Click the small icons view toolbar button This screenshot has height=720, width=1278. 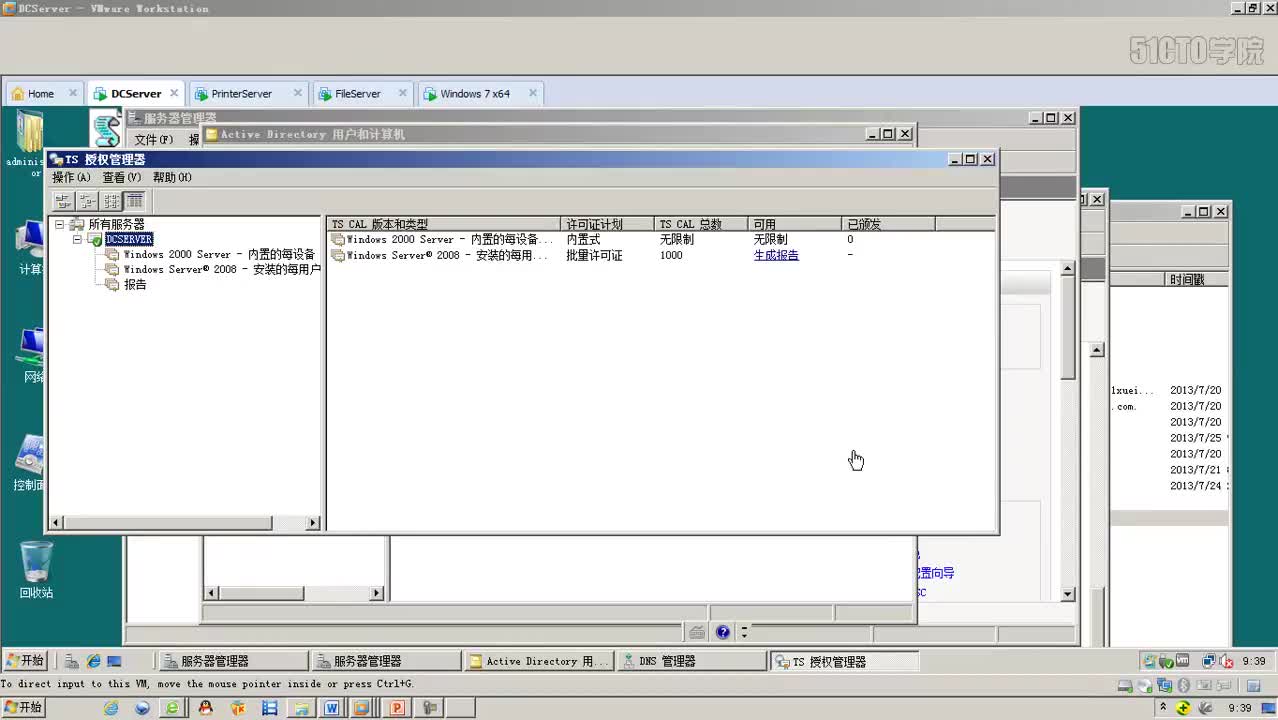(87, 201)
